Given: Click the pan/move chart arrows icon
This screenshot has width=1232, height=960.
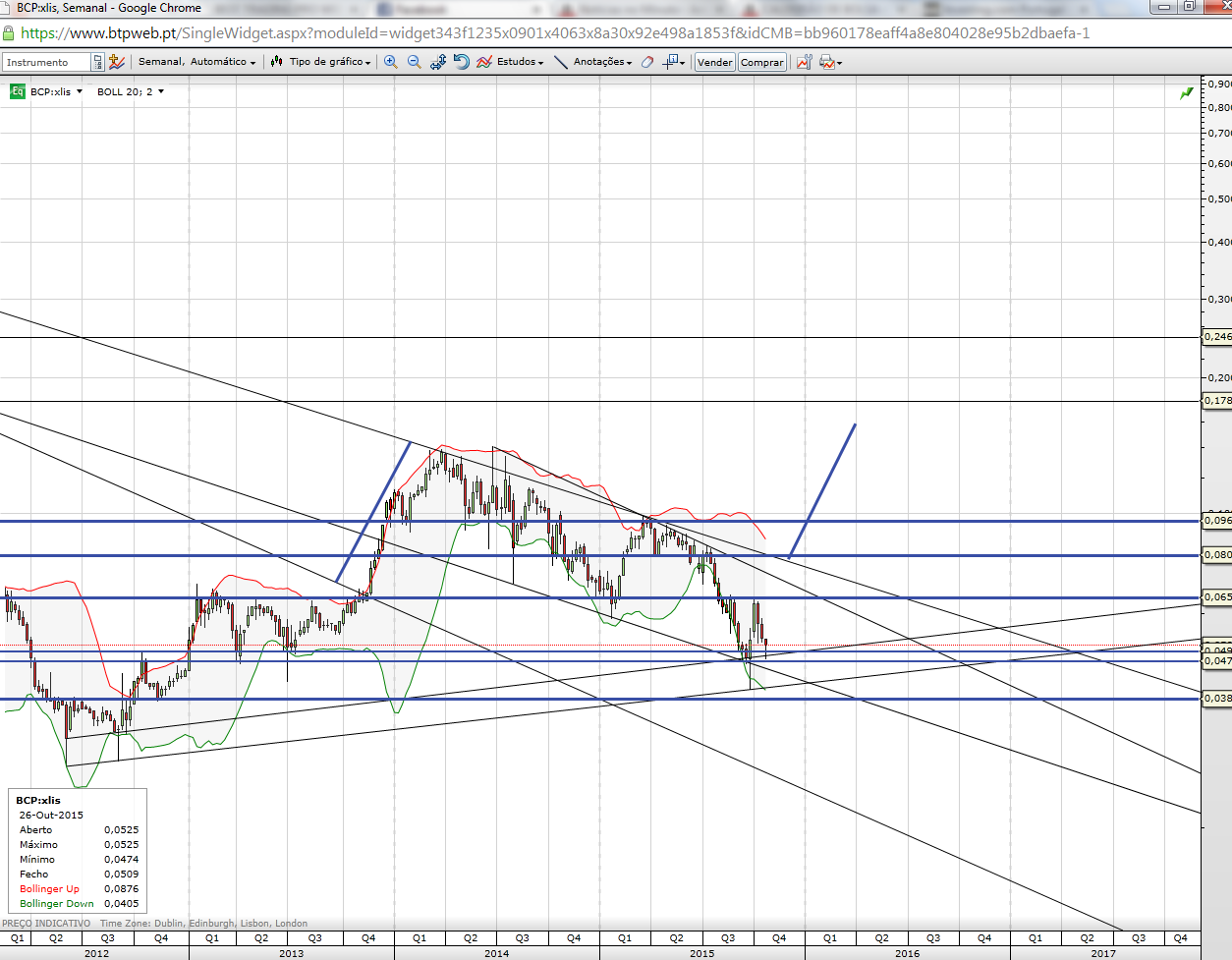Looking at the screenshot, I should coord(438,62).
